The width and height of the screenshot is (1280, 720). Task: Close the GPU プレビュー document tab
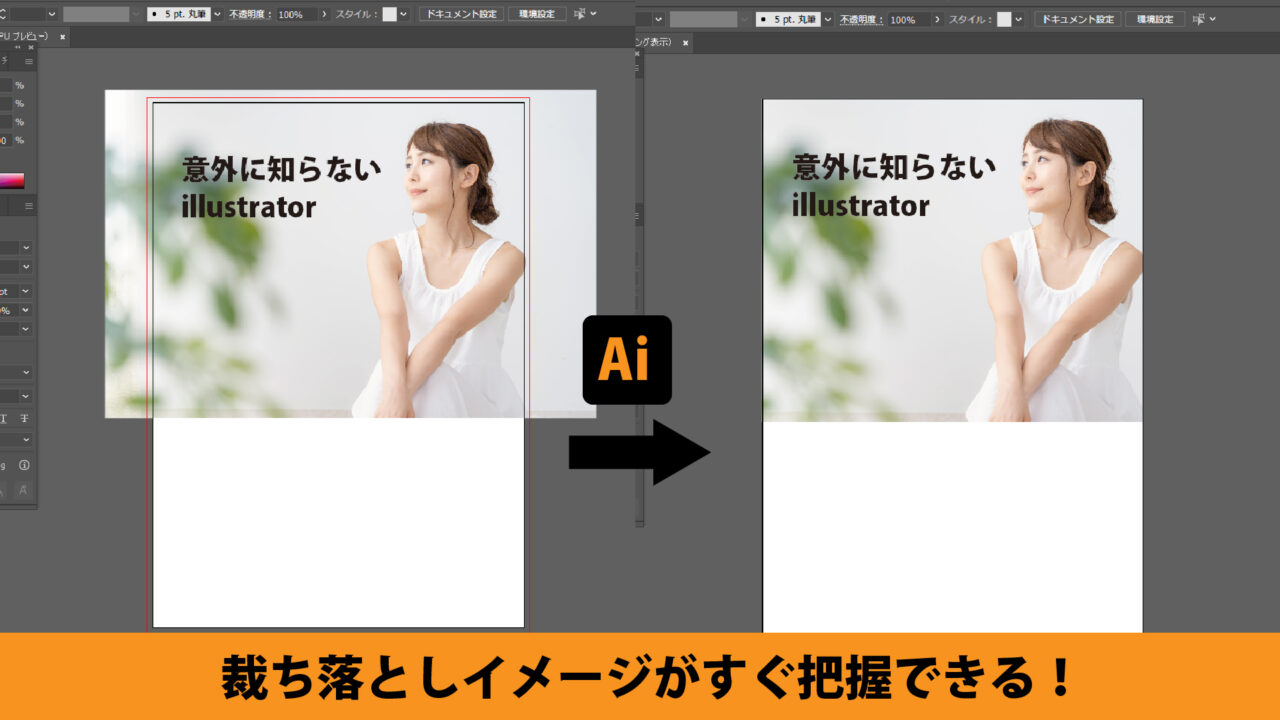[x=63, y=37]
